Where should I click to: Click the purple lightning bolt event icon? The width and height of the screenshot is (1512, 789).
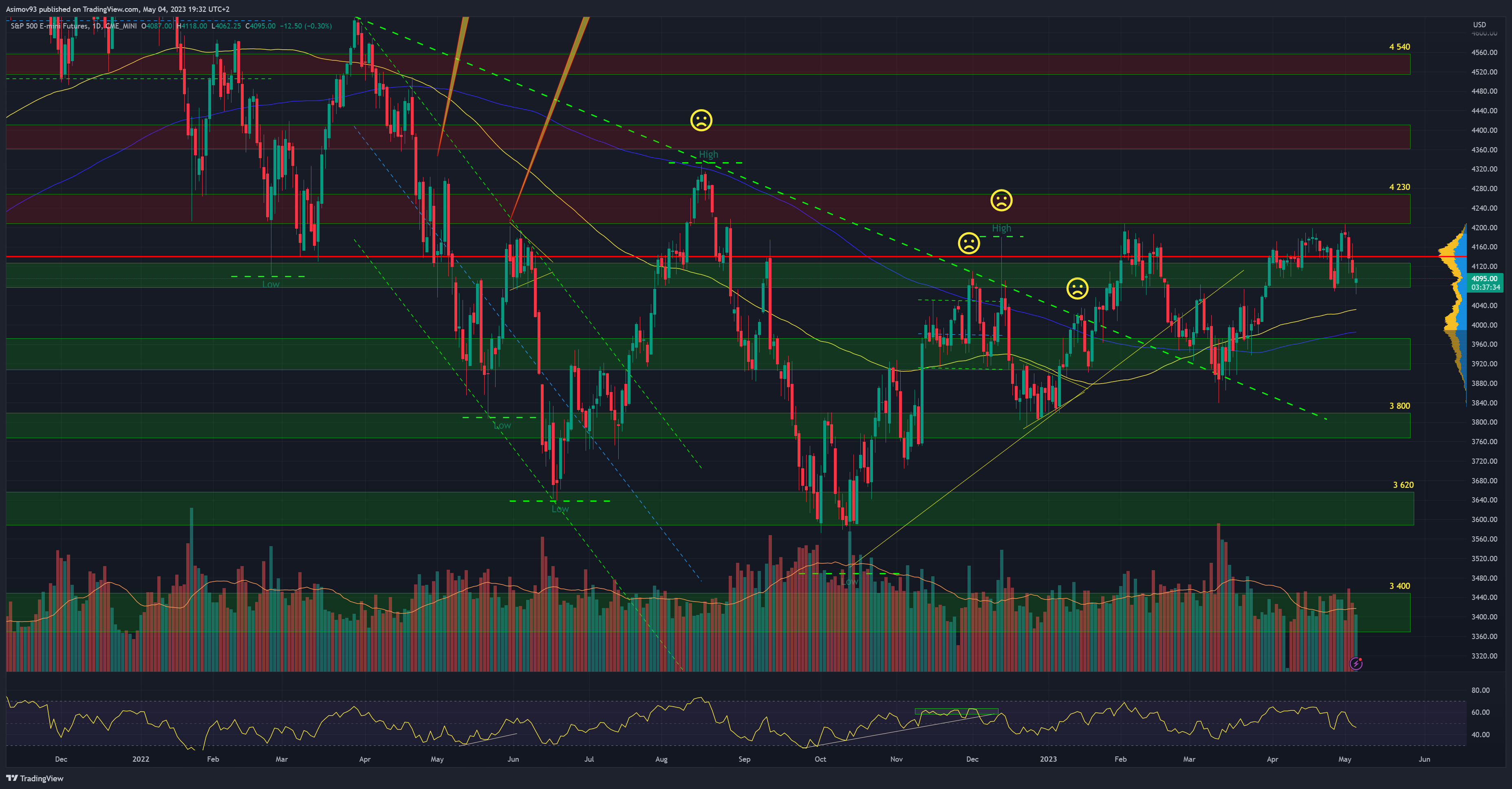[x=1356, y=663]
